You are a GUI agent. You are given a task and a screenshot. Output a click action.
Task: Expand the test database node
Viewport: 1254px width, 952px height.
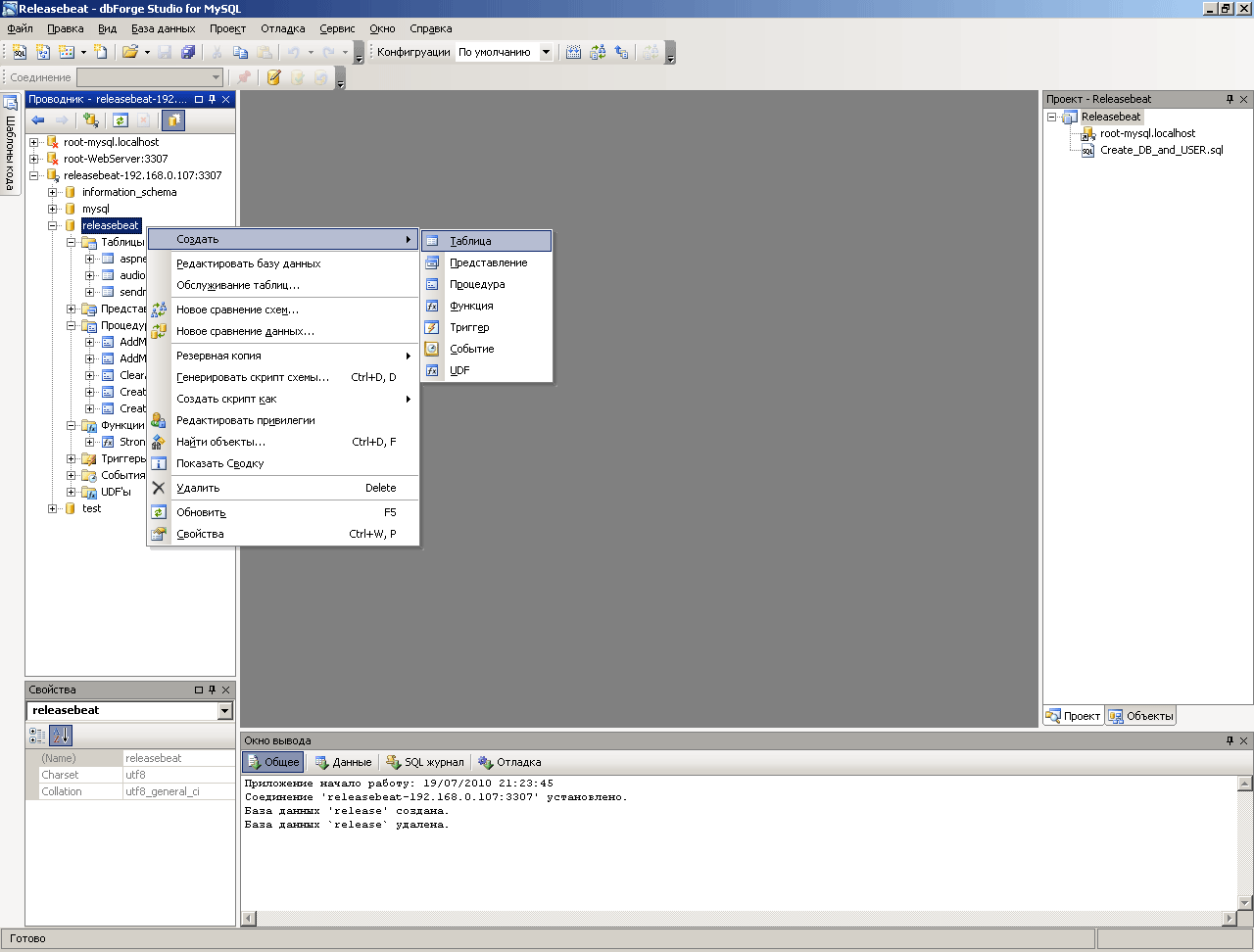[x=53, y=508]
